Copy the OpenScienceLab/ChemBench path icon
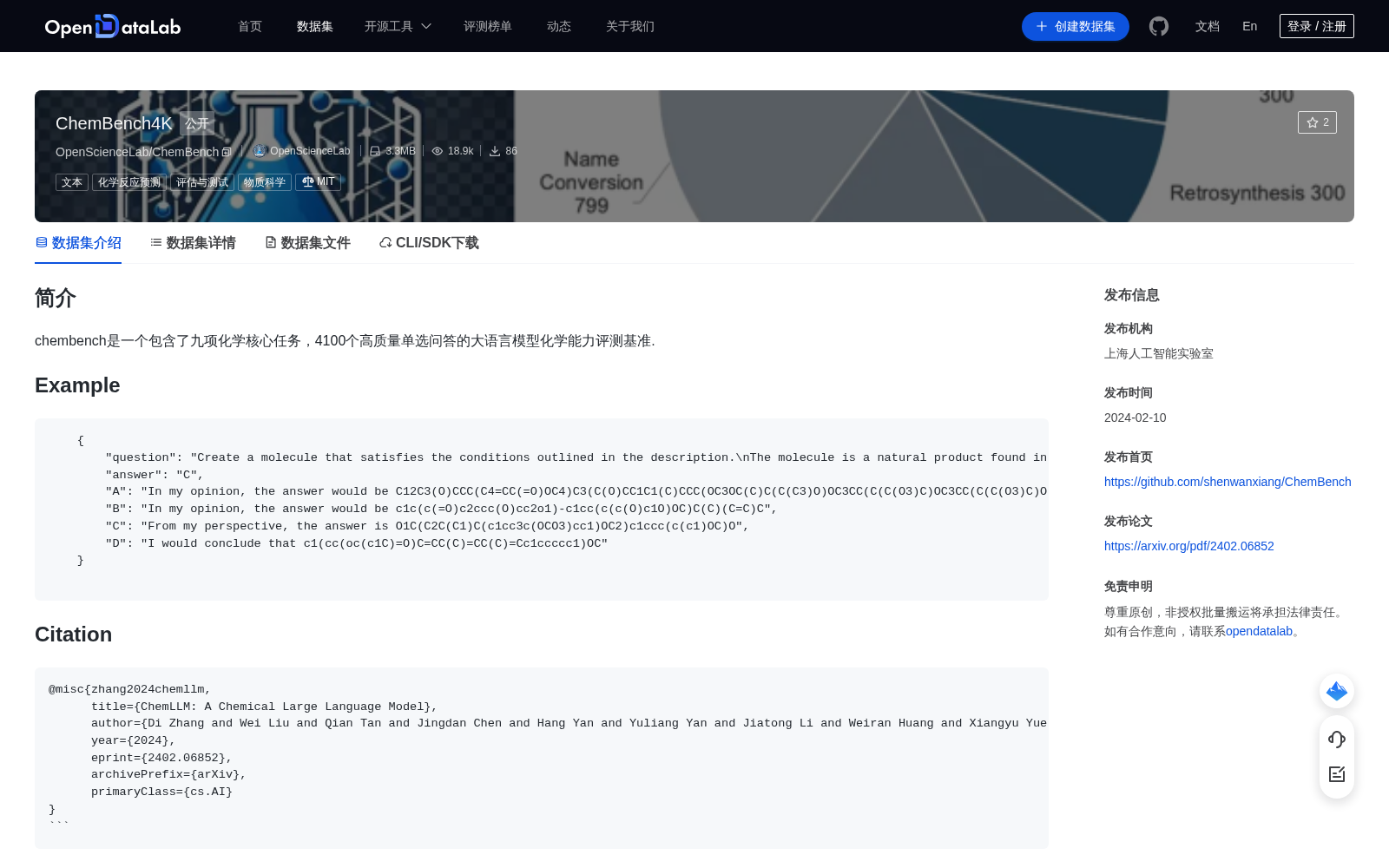Image resolution: width=1389 pixels, height=868 pixels. (x=227, y=152)
